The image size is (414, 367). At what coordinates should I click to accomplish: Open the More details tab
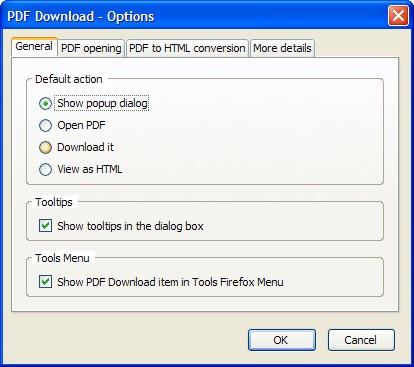pyautogui.click(x=282, y=48)
